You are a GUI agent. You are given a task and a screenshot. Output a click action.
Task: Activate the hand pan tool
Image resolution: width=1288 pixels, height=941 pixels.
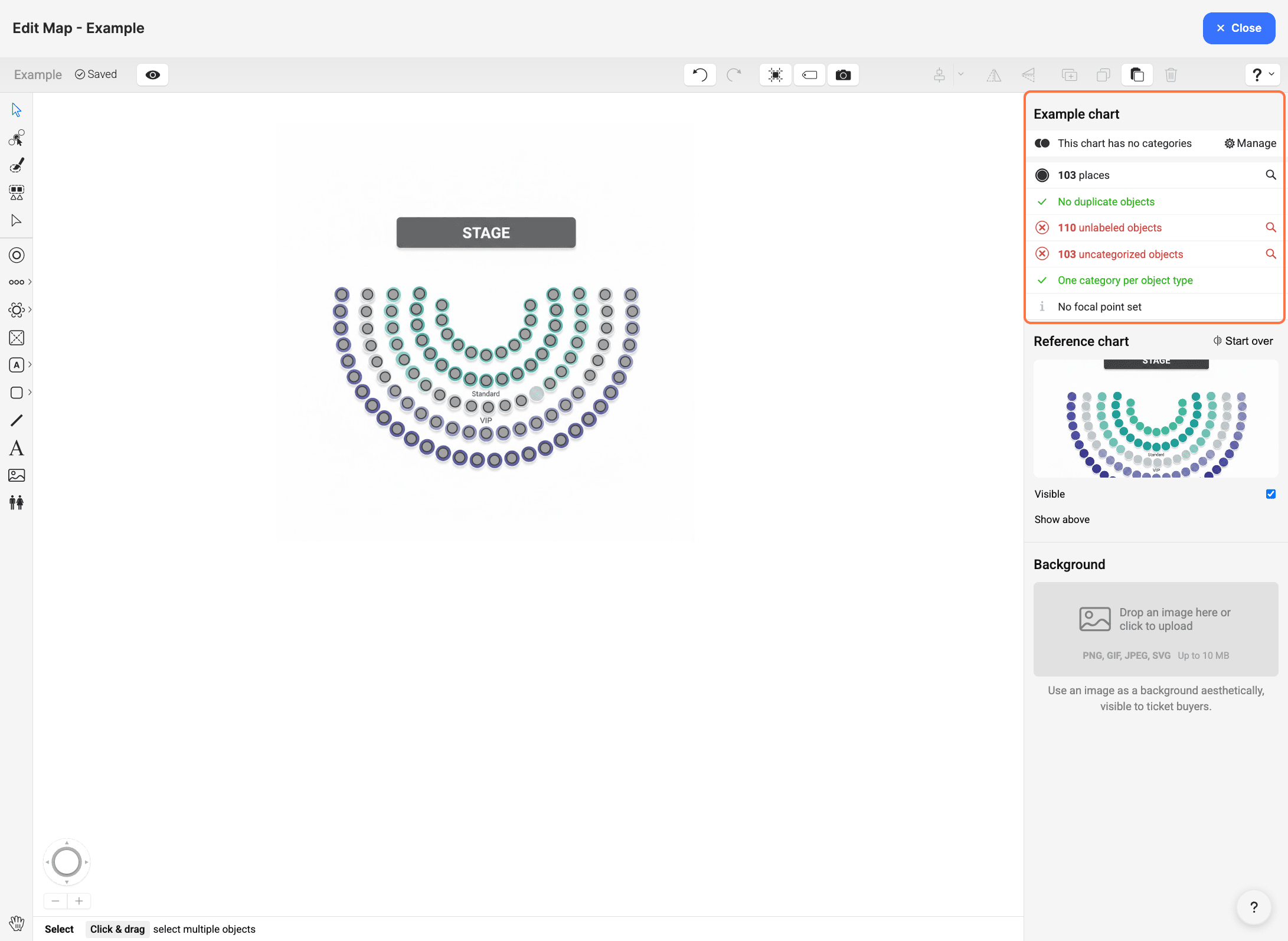point(17,923)
